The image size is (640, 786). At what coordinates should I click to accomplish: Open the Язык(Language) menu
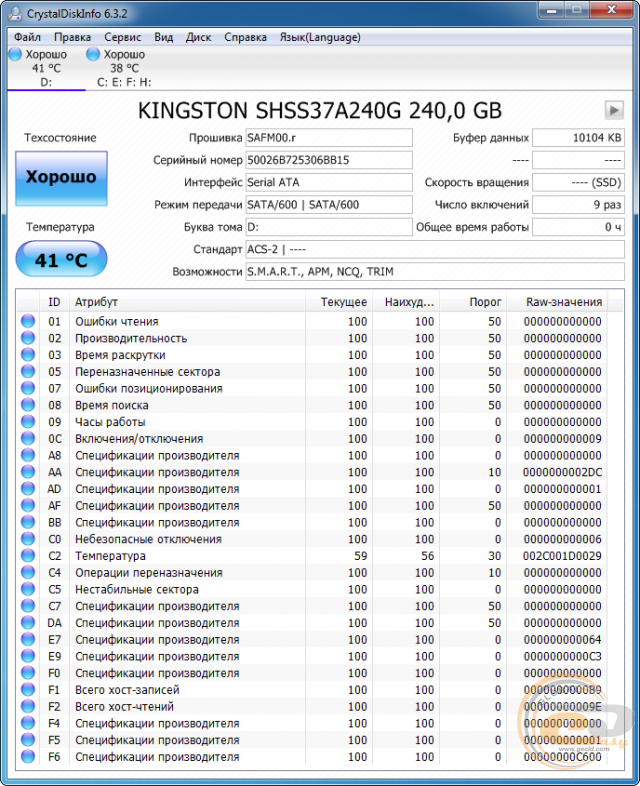coord(320,37)
